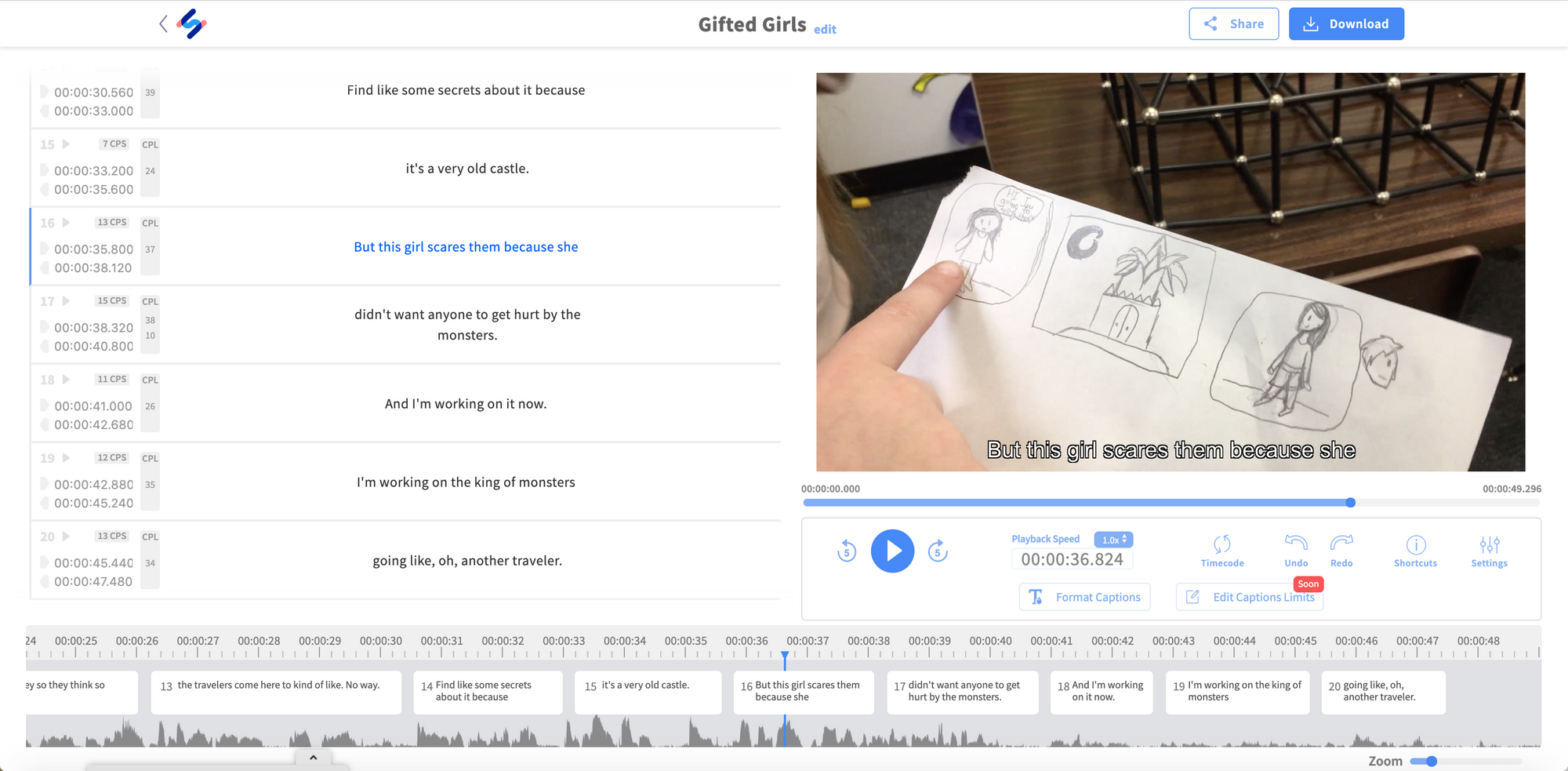The image size is (1568, 771).
Task: Click the back arrow chevron
Action: coord(163,24)
